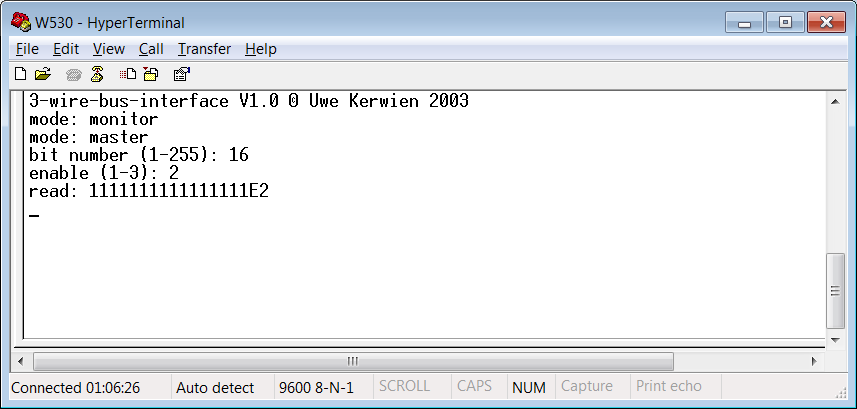
Task: Click the Open connection folder icon
Action: click(43, 74)
